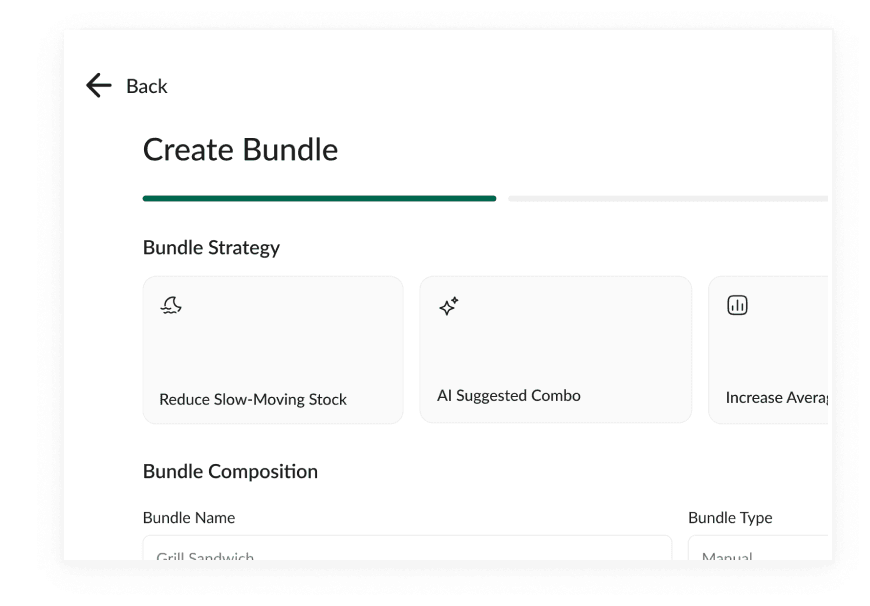The width and height of the screenshot is (870, 606).
Task: Click the "Reduce Slow-Moving Stock" label text
Action: coord(253,399)
